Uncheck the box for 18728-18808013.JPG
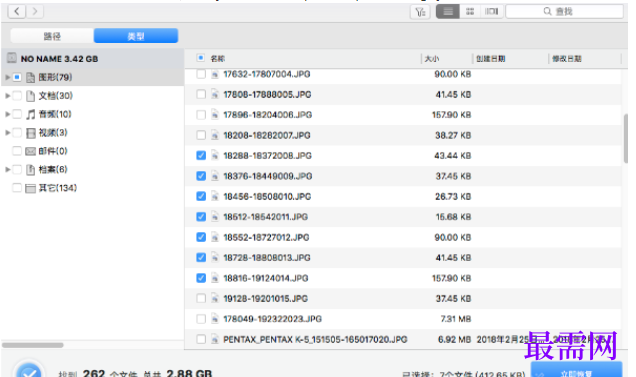 [x=201, y=257]
